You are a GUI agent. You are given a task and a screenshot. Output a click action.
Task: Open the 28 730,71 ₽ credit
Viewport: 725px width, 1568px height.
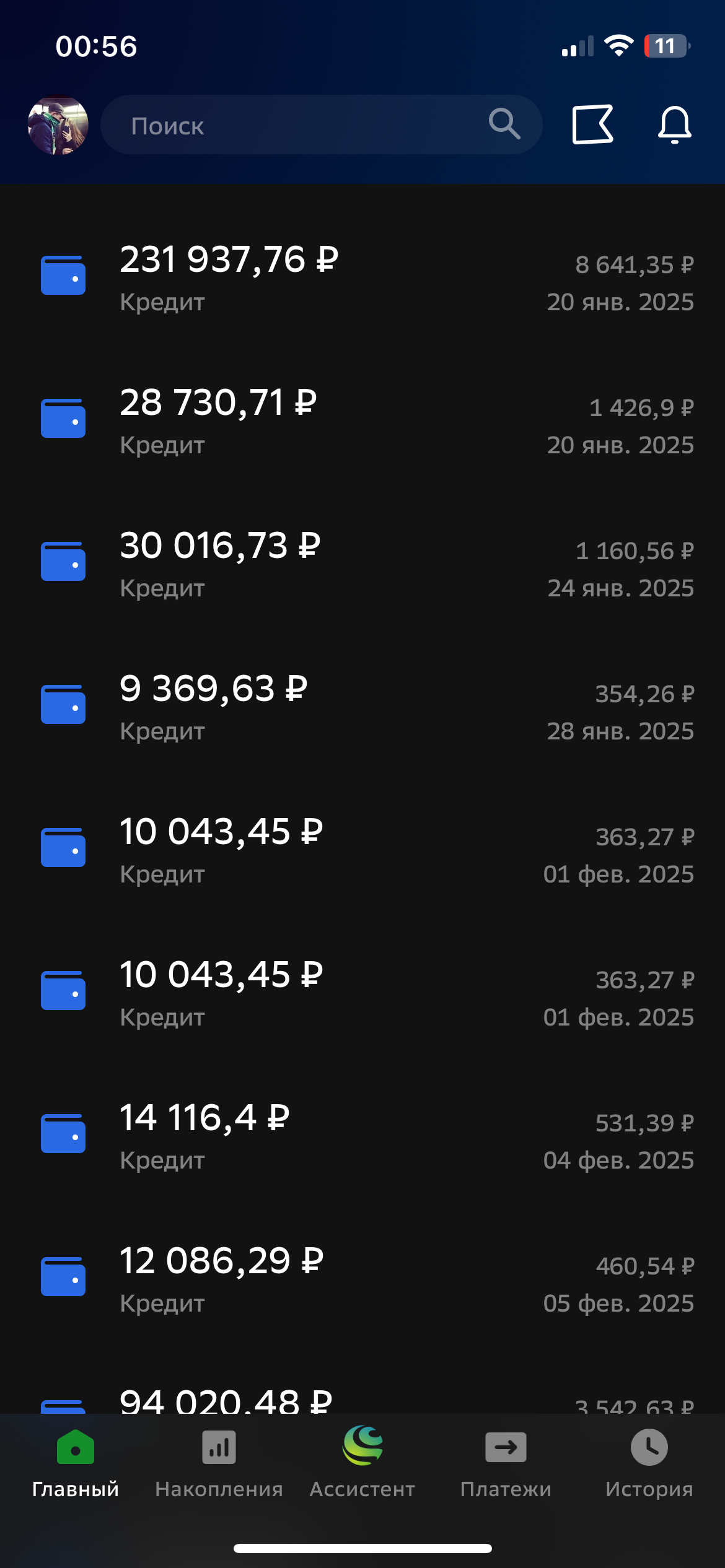coord(218,420)
